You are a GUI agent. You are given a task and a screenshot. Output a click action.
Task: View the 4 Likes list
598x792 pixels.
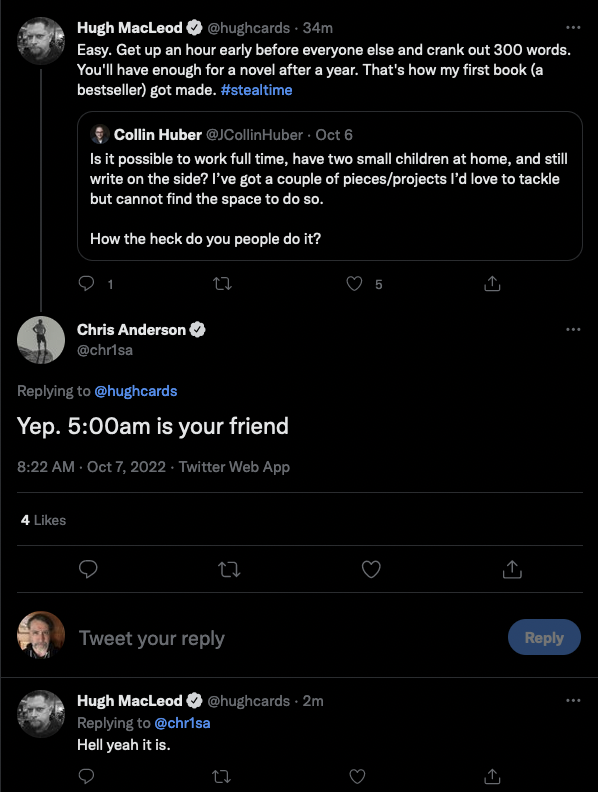point(43,520)
